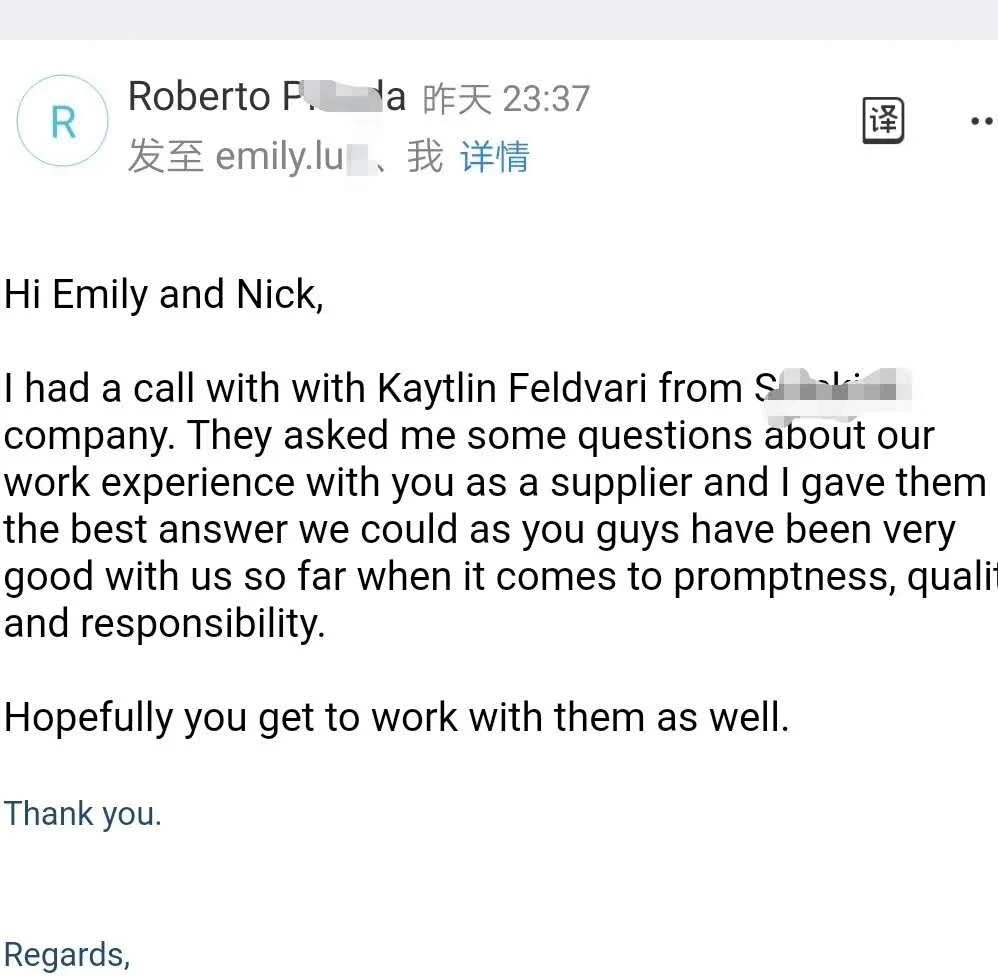
Task: Click the 'Regards,' closing text
Action: coord(67,956)
